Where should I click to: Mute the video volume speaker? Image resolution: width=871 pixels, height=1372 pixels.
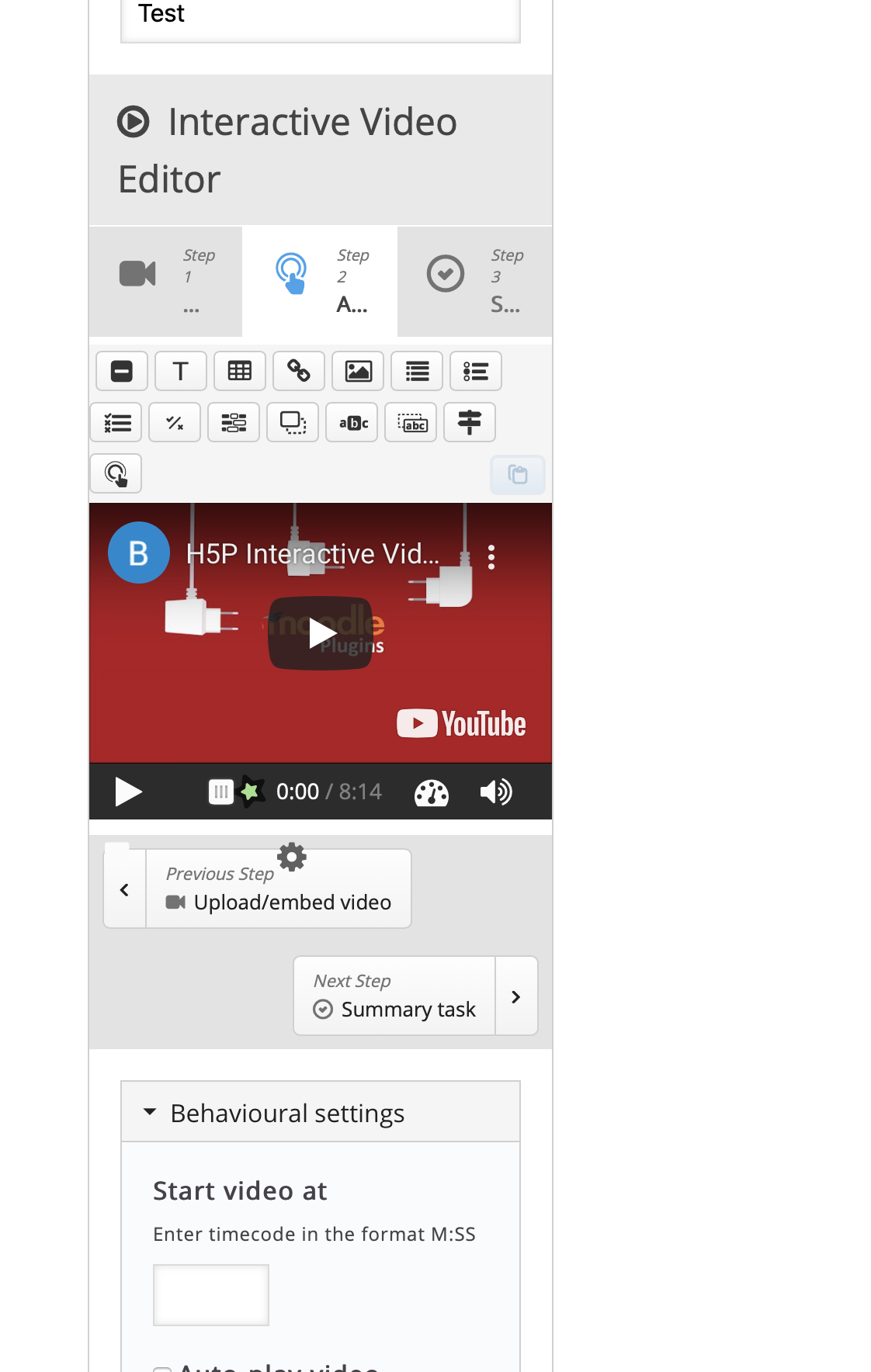click(495, 792)
